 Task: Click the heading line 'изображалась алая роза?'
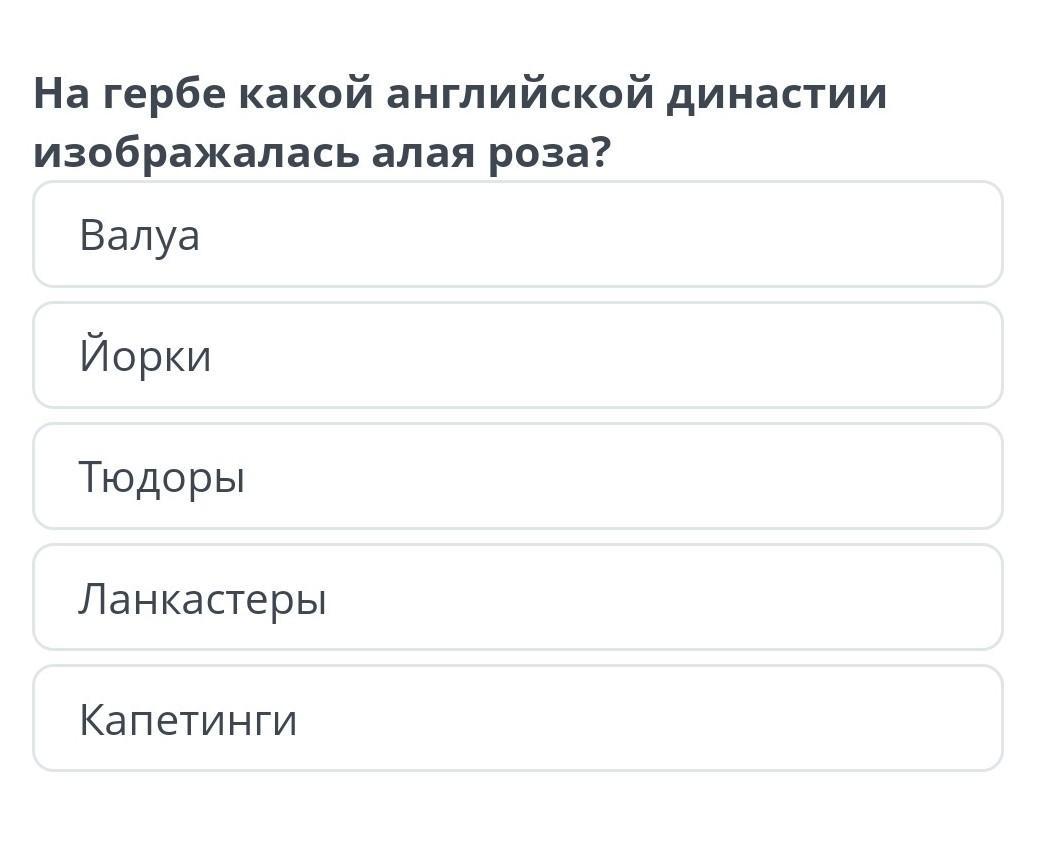pos(322,154)
